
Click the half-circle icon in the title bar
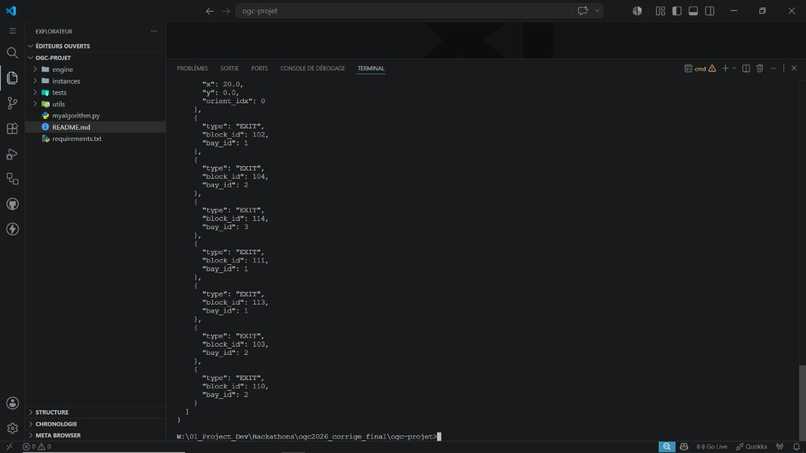tap(637, 11)
